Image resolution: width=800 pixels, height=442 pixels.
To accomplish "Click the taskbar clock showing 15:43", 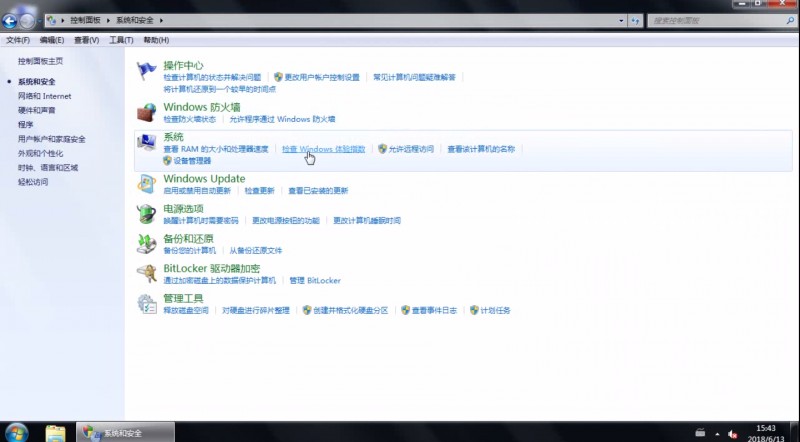I will (x=766, y=428).
